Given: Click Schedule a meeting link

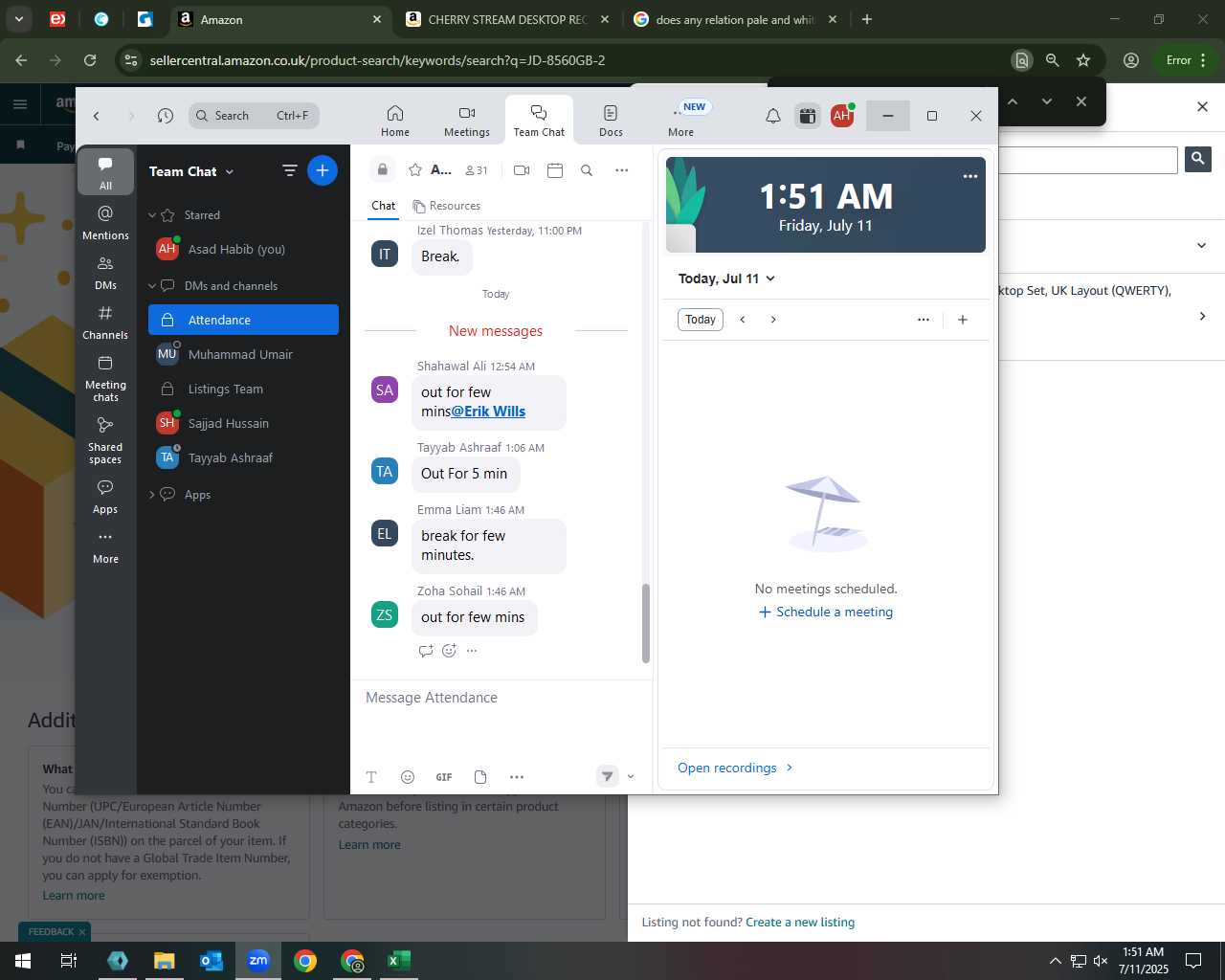Looking at the screenshot, I should click(x=826, y=612).
